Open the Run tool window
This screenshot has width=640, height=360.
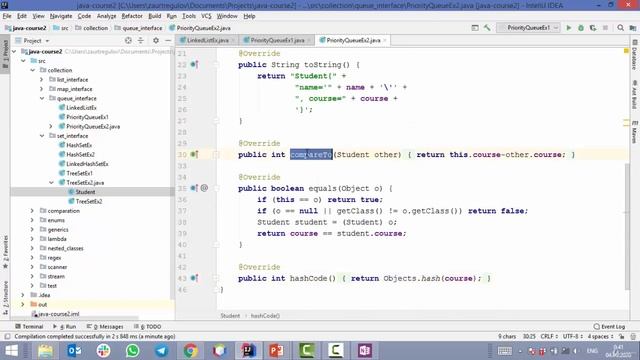click(64, 327)
